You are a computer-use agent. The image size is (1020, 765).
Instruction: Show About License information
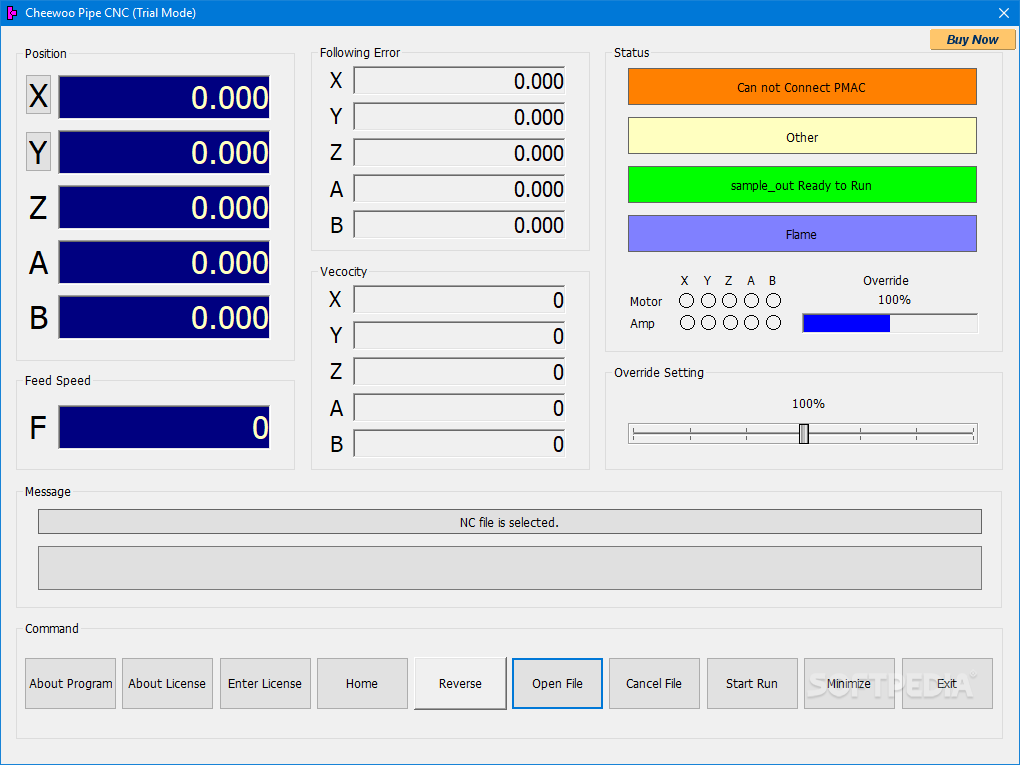167,683
